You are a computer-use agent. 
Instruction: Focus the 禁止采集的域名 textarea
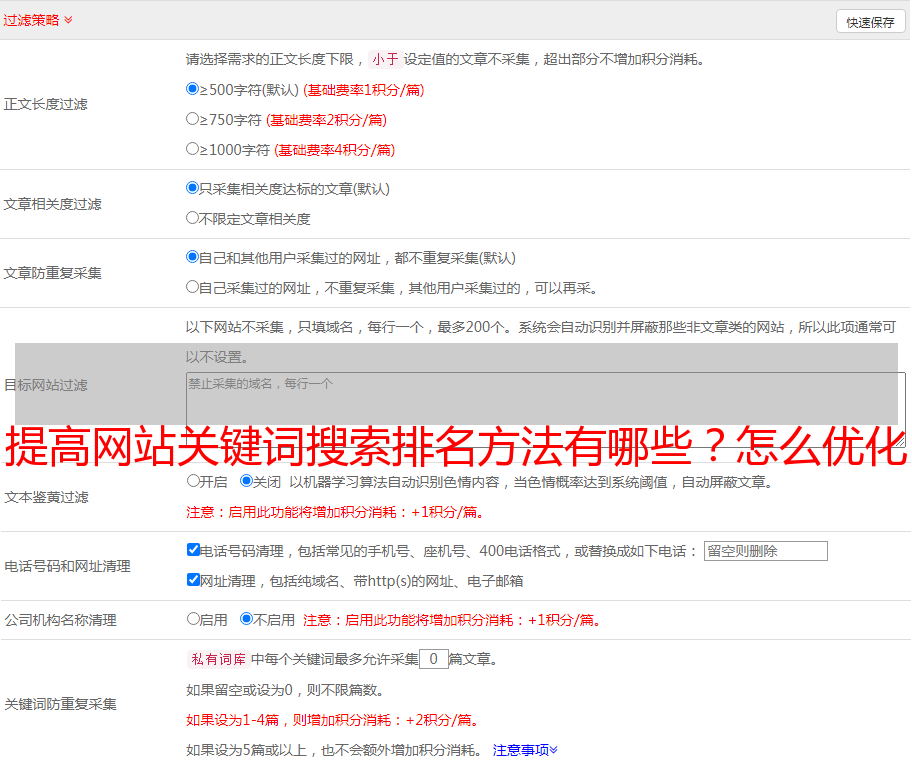pyautogui.click(x=546, y=409)
